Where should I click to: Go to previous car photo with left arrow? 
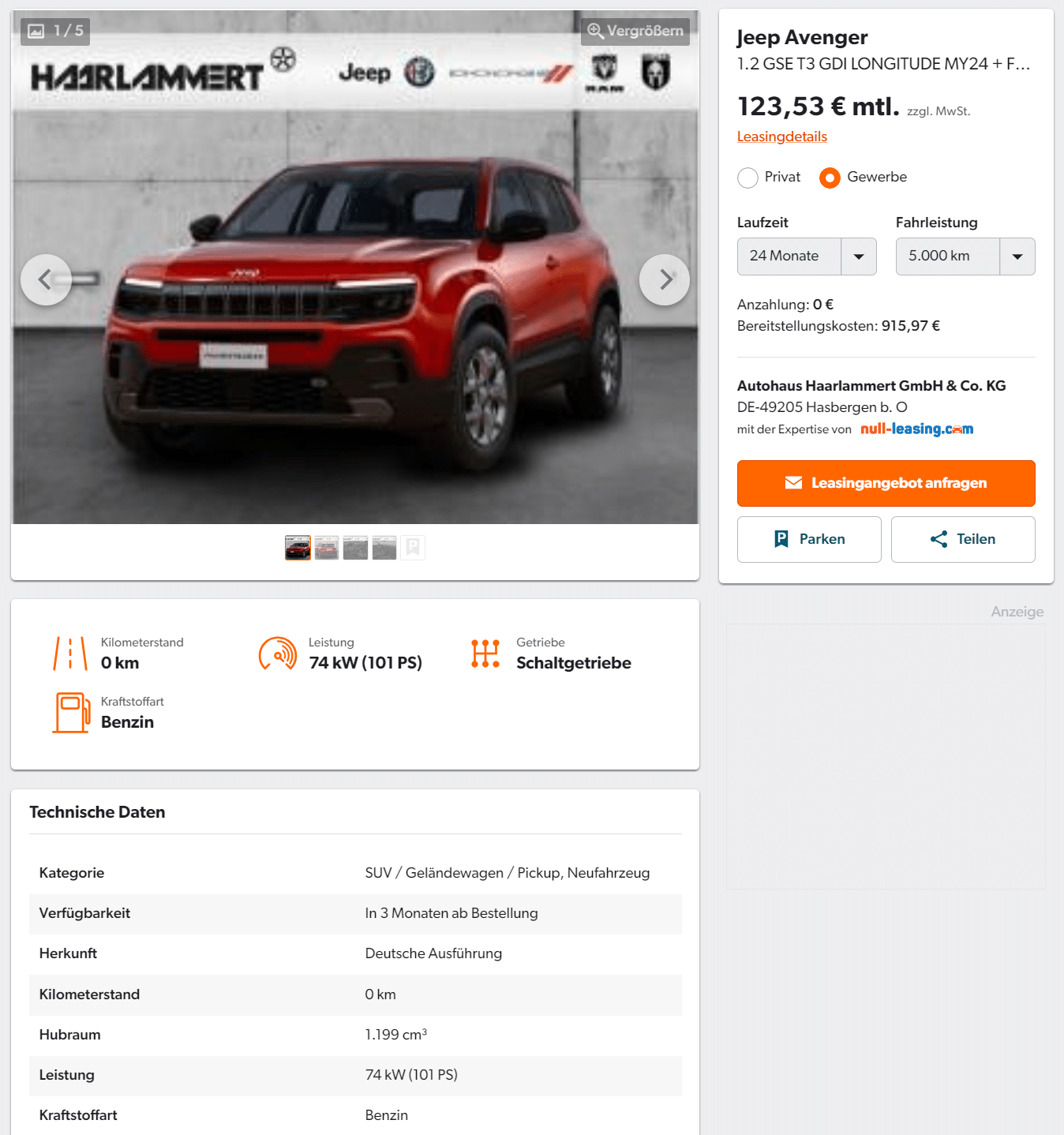(x=46, y=279)
